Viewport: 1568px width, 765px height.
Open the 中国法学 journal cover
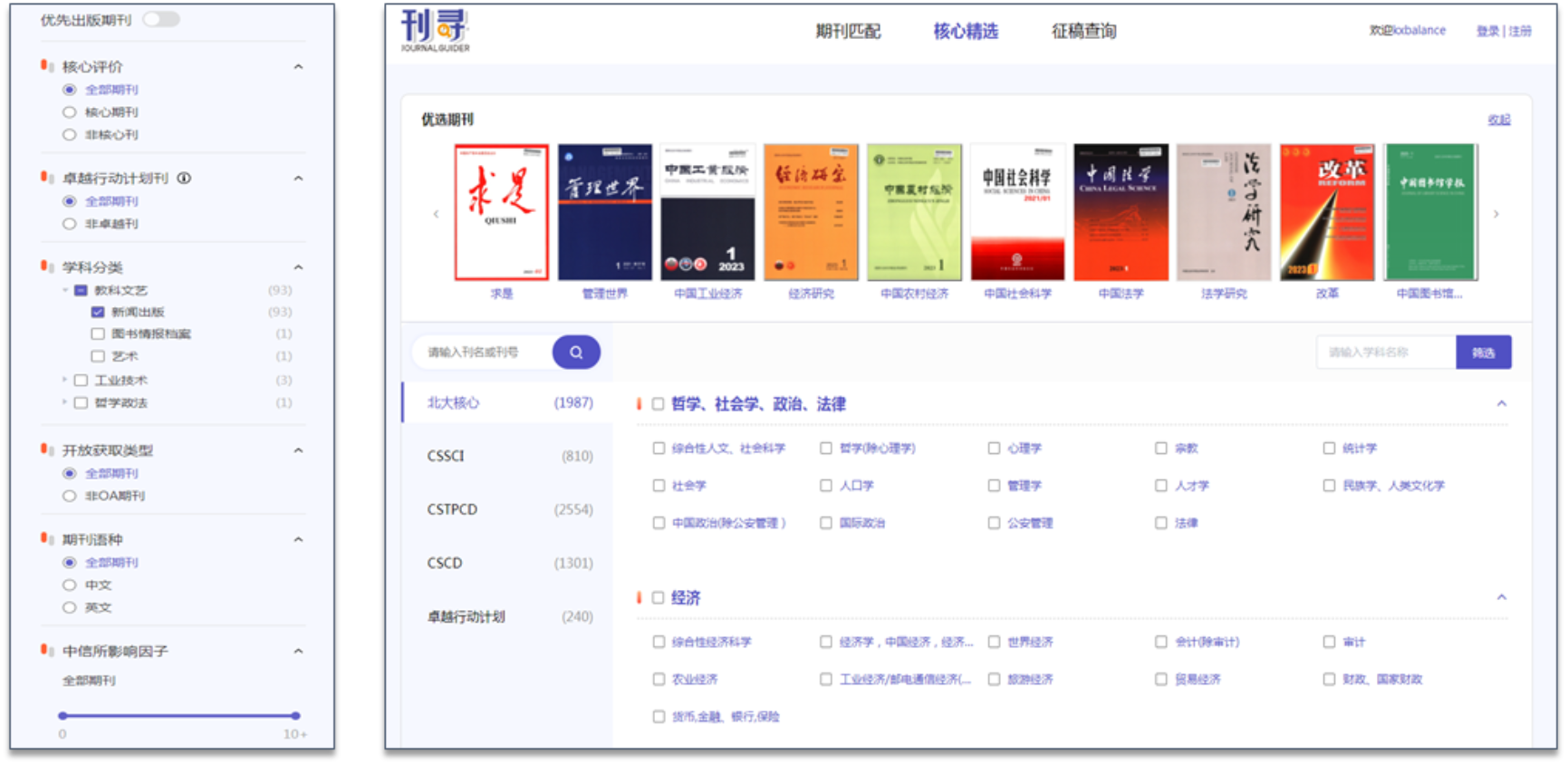1121,212
